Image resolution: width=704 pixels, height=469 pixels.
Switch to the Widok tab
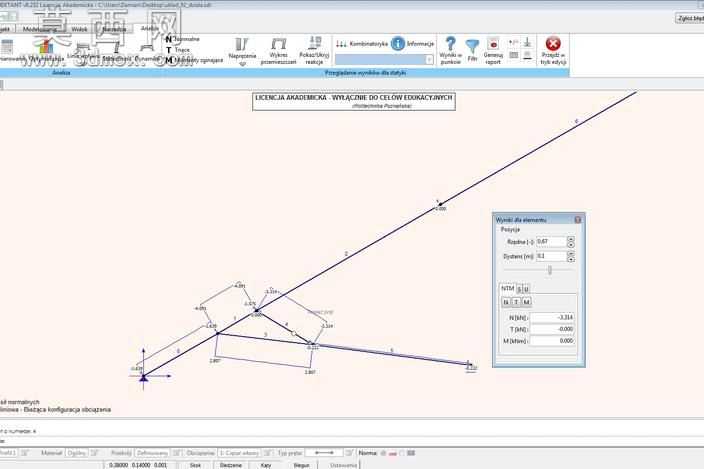coord(79,29)
